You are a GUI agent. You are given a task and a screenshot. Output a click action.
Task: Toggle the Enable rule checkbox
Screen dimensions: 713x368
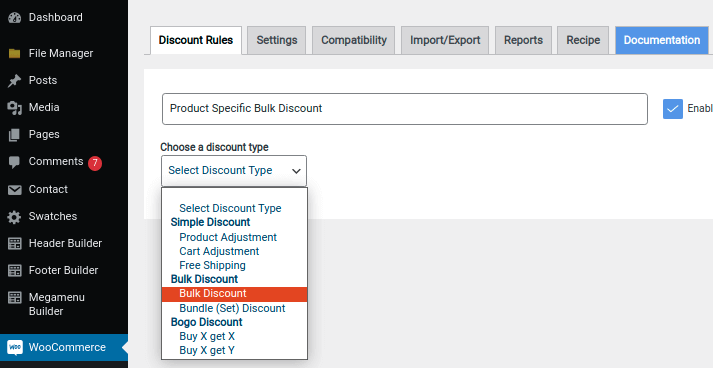tap(673, 109)
